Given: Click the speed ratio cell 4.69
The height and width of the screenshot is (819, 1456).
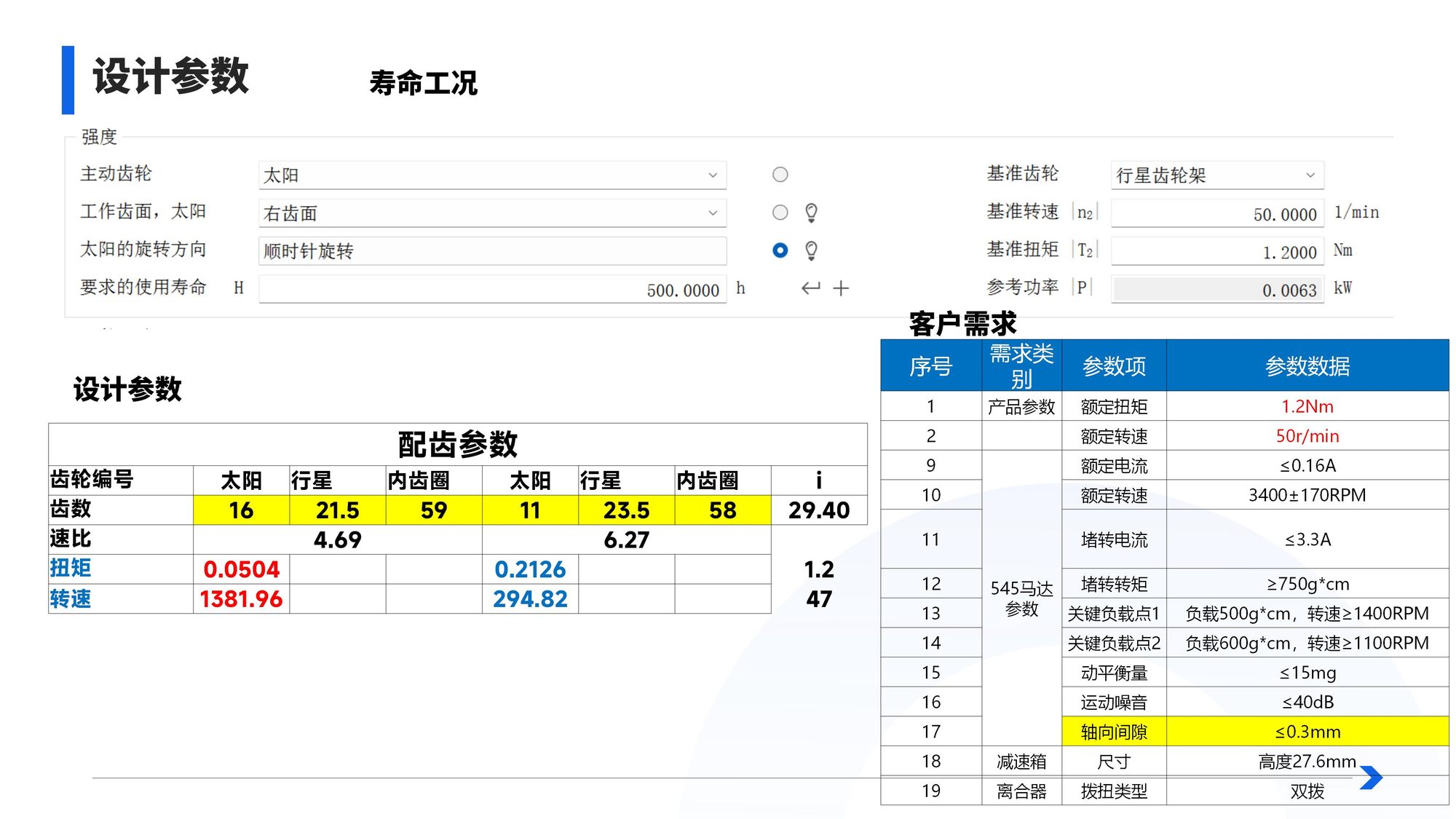Looking at the screenshot, I should click(x=337, y=539).
